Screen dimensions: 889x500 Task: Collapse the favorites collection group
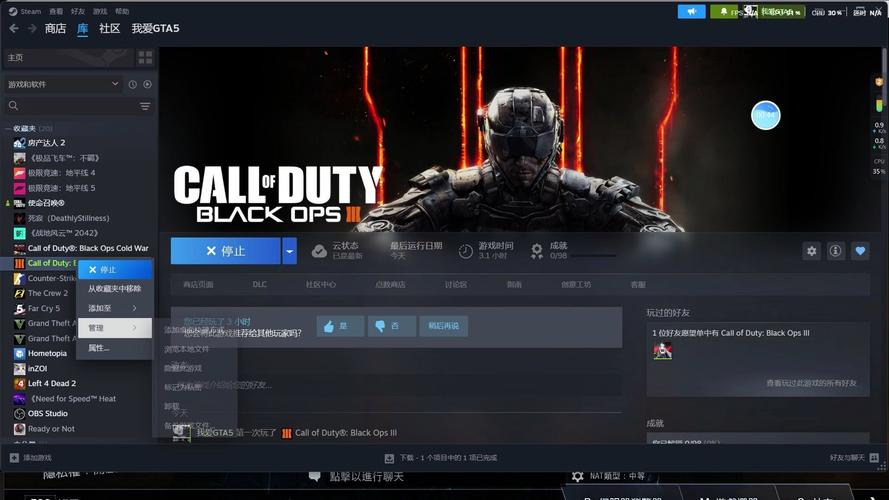[9, 129]
